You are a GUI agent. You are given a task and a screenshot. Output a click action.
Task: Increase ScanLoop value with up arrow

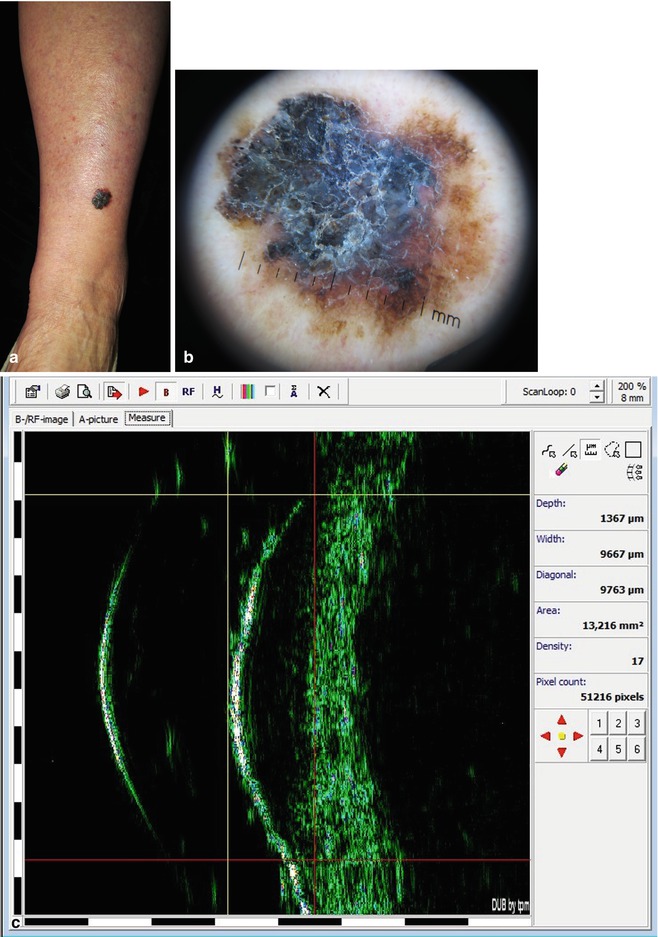pyautogui.click(x=596, y=386)
